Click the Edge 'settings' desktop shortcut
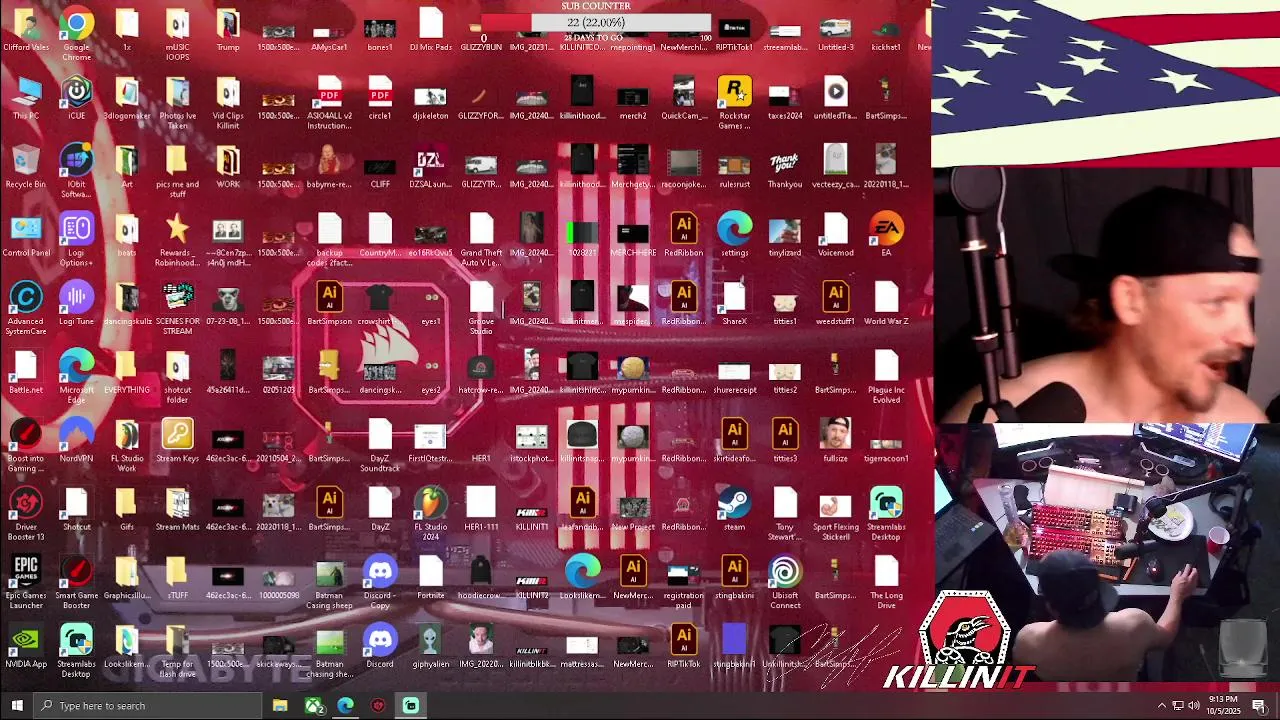This screenshot has width=1280, height=720. [734, 237]
